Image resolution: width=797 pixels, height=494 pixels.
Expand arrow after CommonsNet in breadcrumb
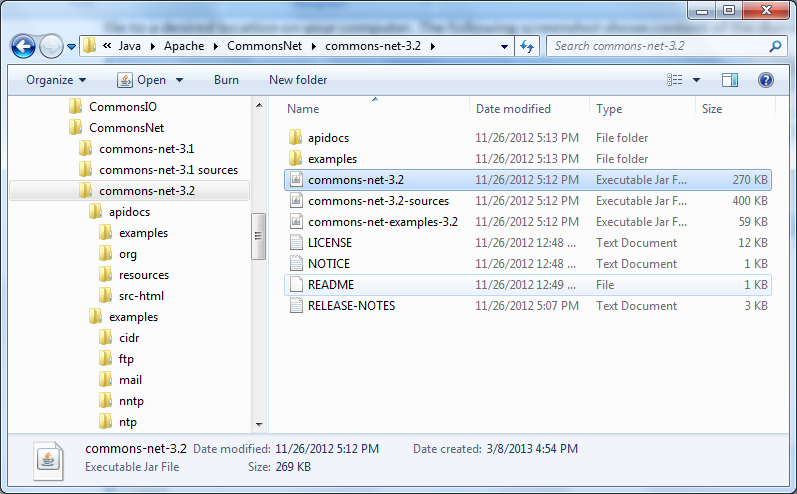point(314,46)
